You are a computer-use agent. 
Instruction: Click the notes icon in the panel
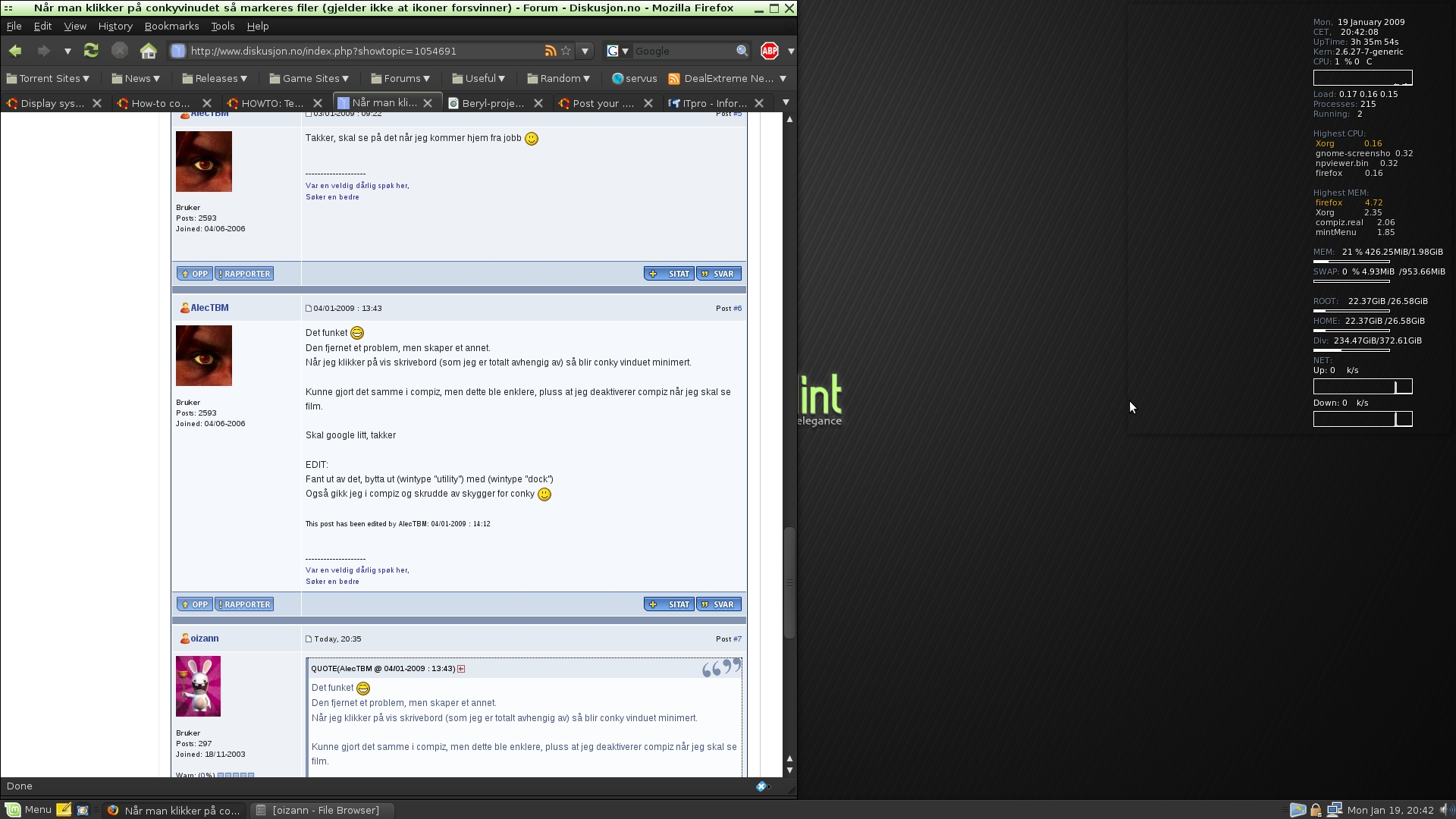(x=64, y=810)
